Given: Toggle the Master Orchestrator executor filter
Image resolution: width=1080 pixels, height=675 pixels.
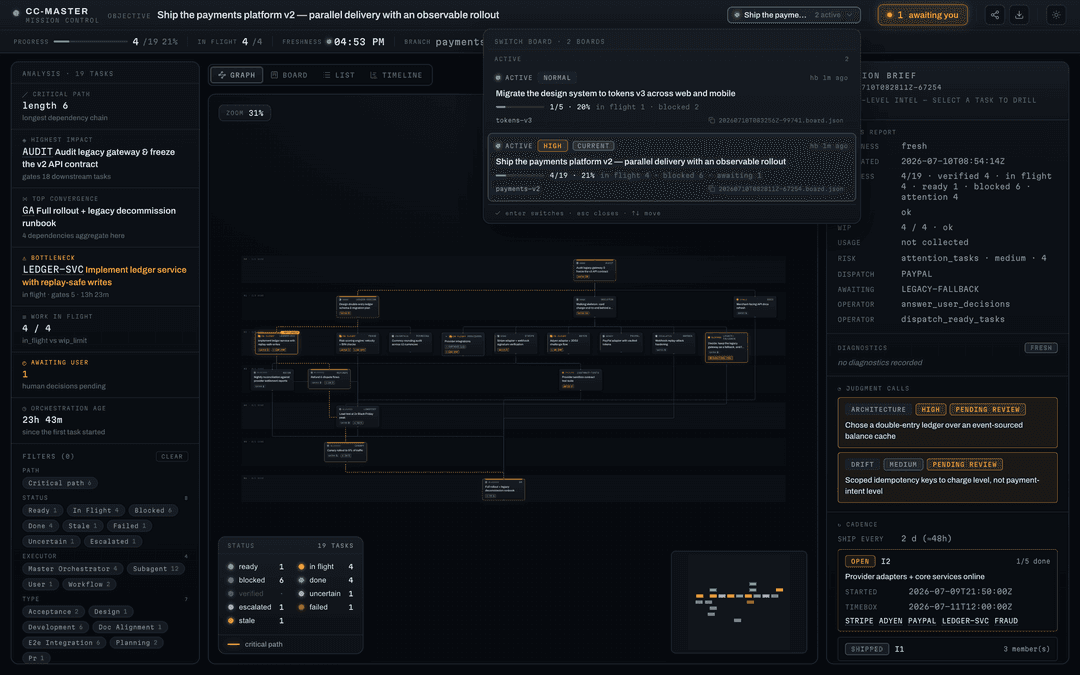Looking at the screenshot, I should pos(72,569).
